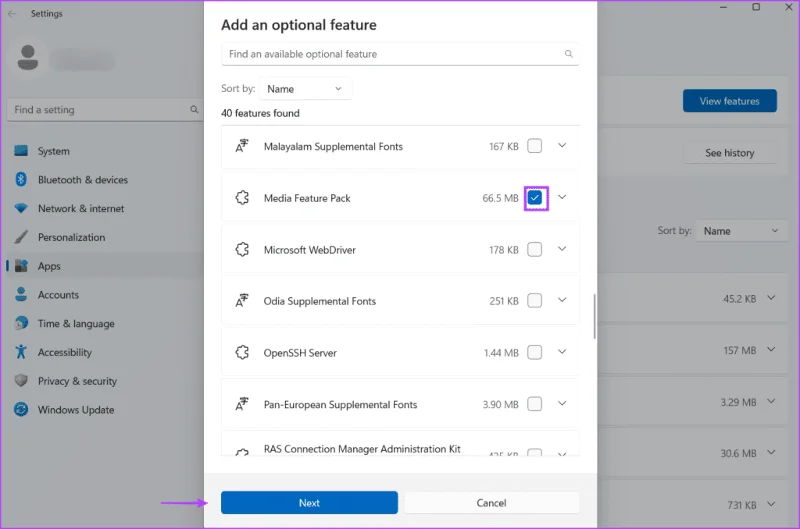This screenshot has width=800, height=529.
Task: Click the Personalization brush icon
Action: pos(21,237)
